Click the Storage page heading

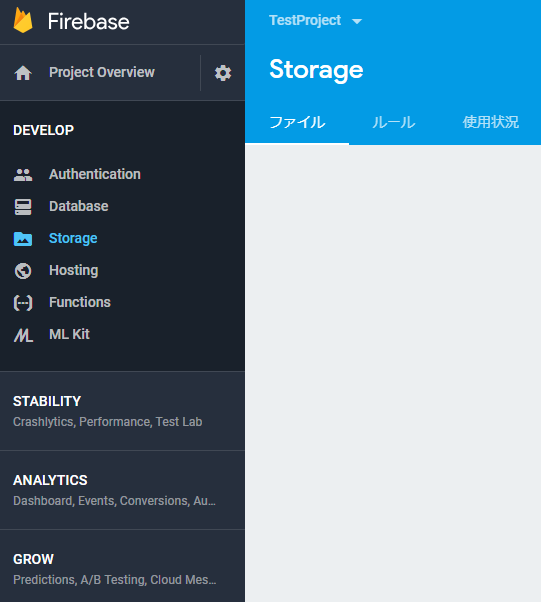[x=316, y=70]
